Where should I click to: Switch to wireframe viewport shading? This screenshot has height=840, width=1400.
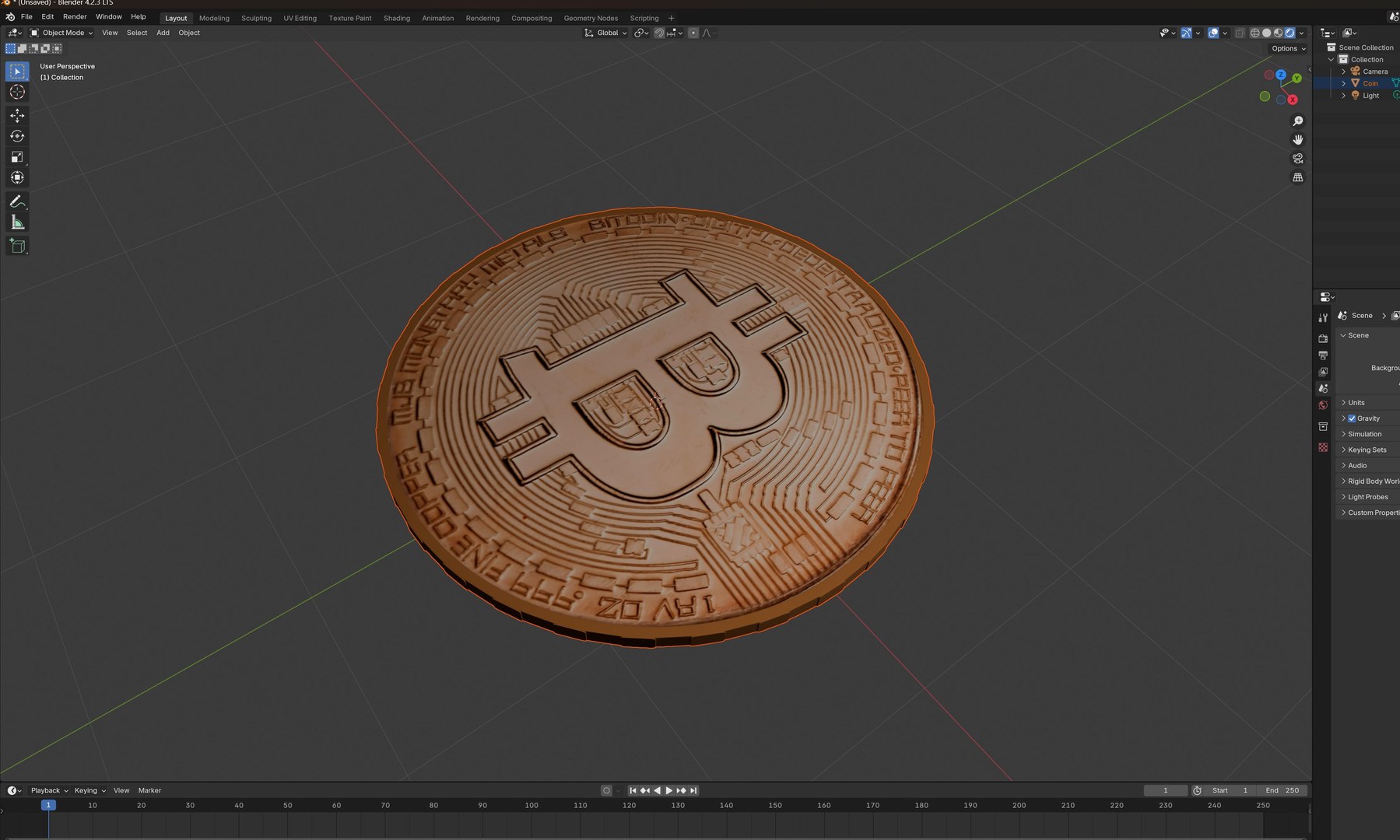click(1254, 33)
